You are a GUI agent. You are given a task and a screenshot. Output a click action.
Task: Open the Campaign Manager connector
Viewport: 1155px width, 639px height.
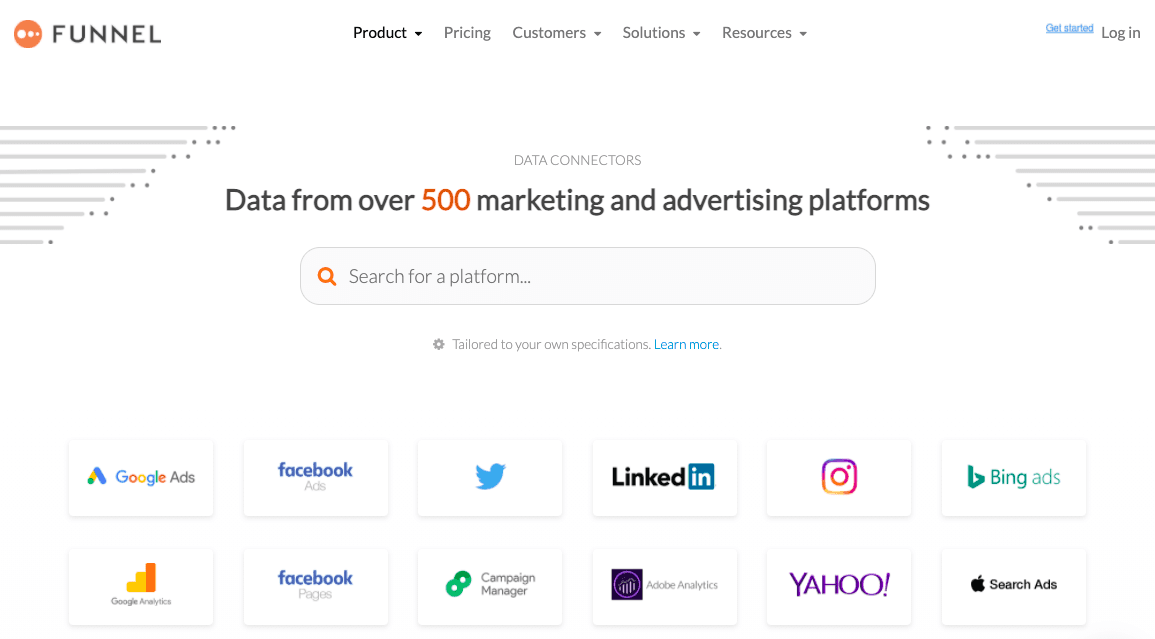point(489,586)
